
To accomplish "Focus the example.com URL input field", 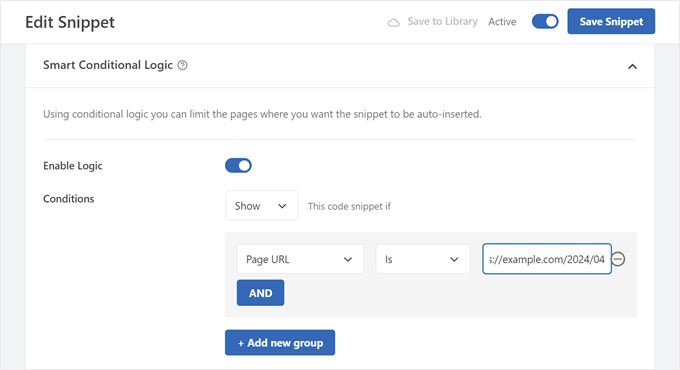I will pyautogui.click(x=547, y=259).
